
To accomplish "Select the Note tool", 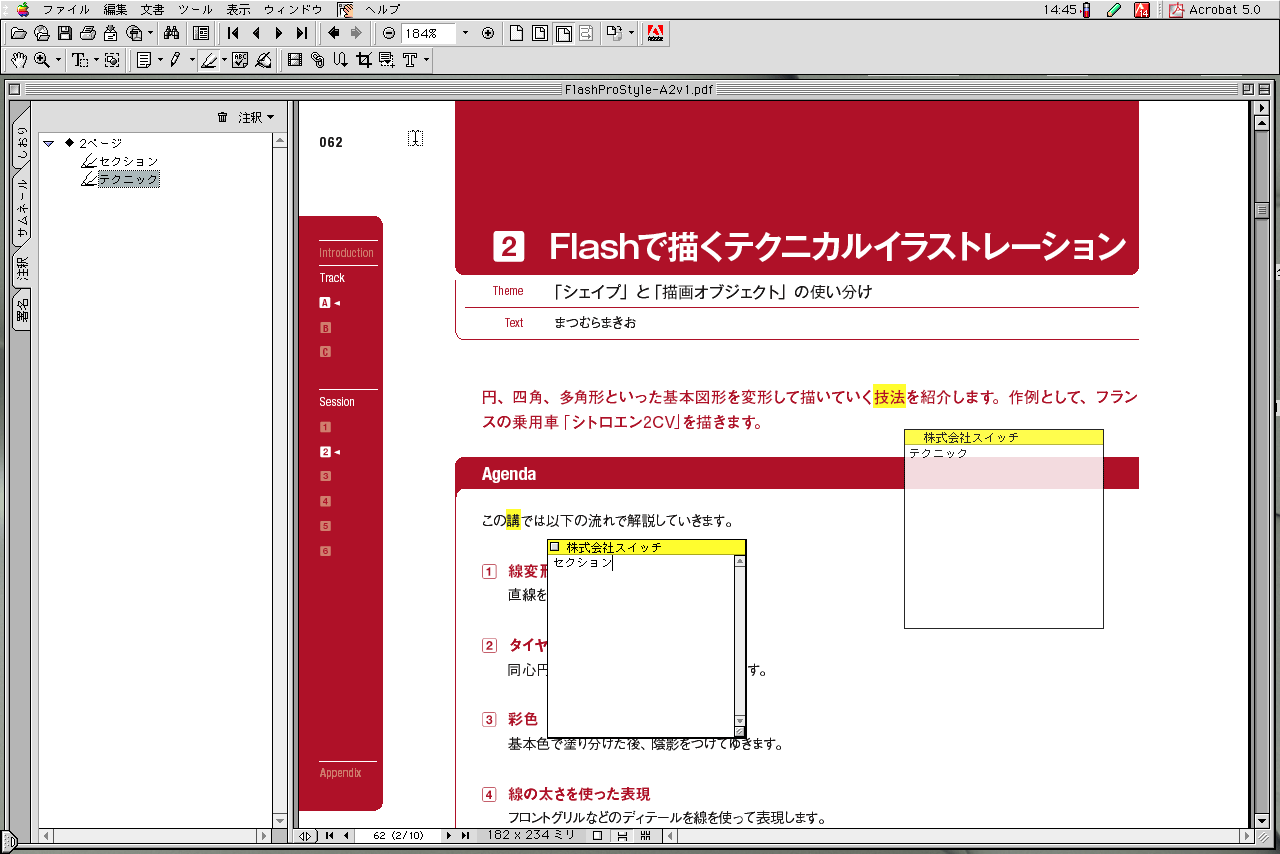I will pyautogui.click(x=144, y=60).
